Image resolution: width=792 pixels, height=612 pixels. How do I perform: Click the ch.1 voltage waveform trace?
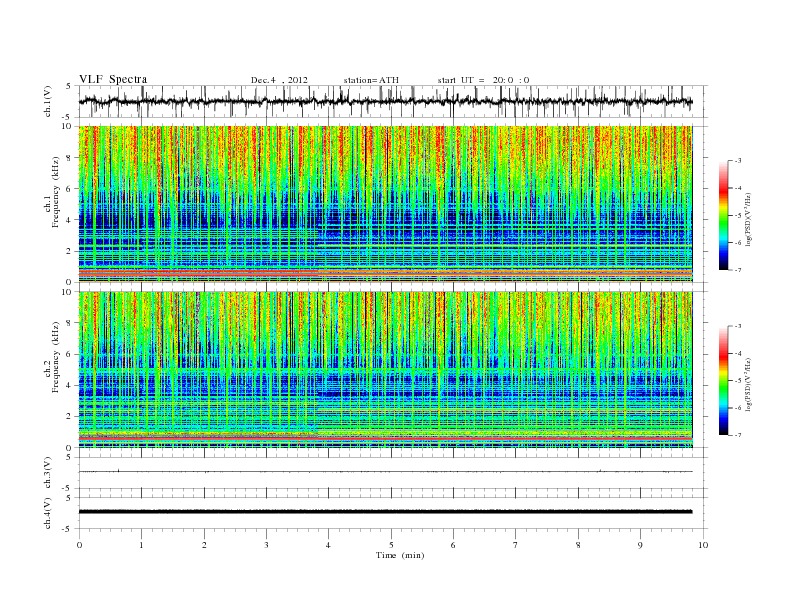point(385,101)
